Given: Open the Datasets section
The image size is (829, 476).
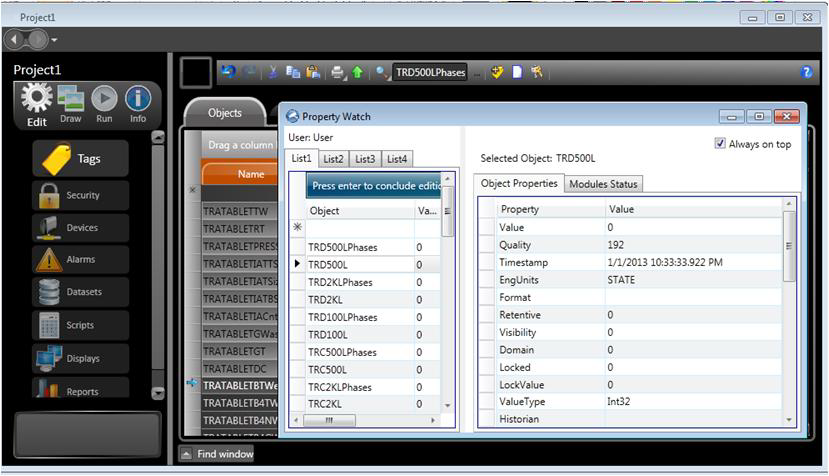Looking at the screenshot, I should [x=81, y=292].
